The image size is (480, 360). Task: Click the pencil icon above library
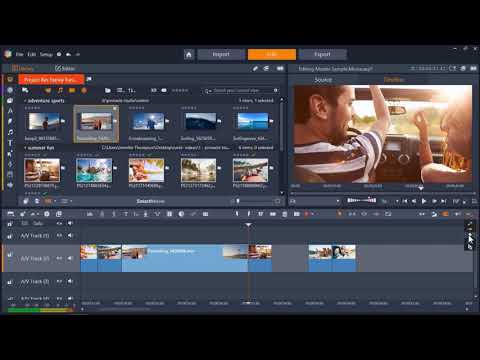click(x=255, y=68)
